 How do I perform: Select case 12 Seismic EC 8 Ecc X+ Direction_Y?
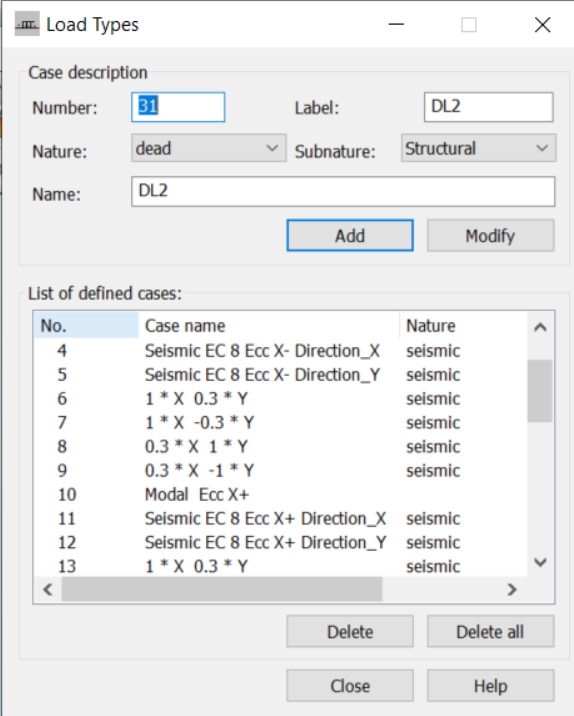coord(280,542)
